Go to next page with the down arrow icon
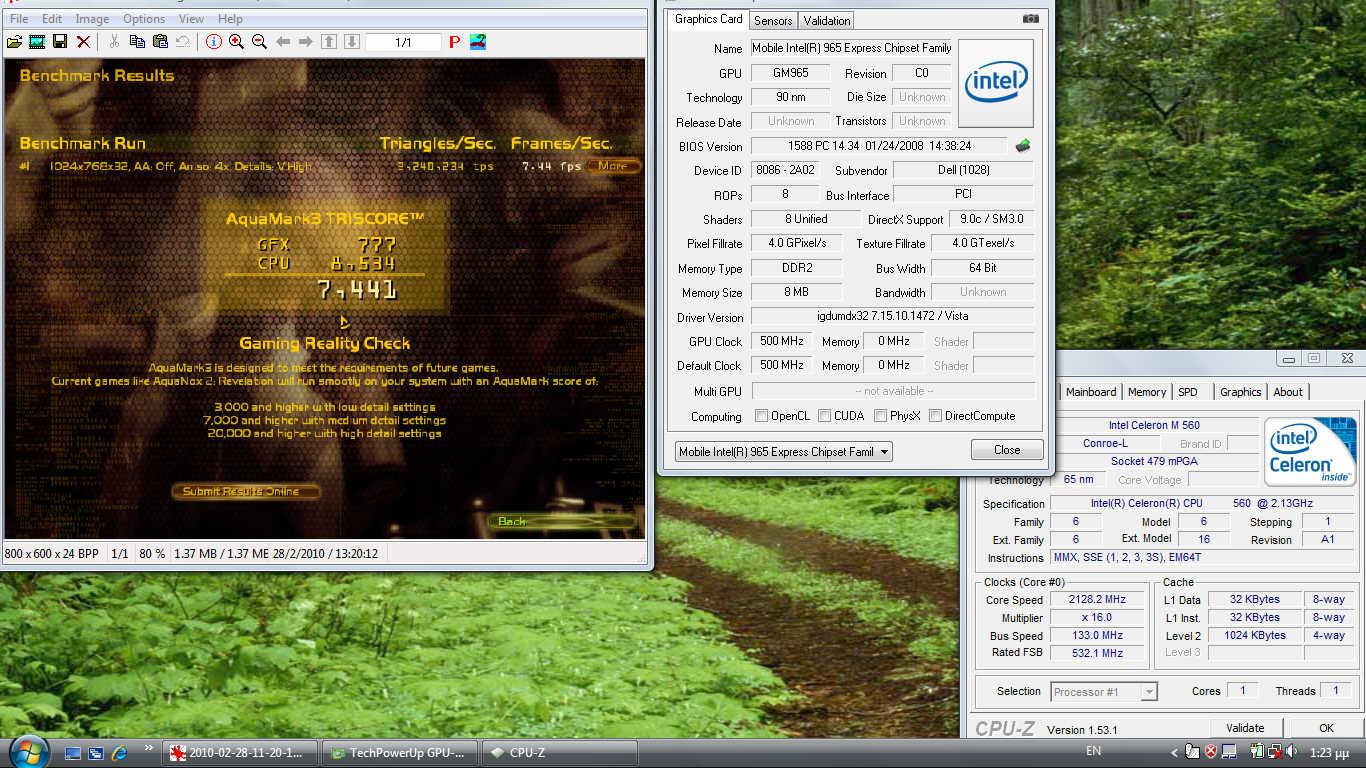The width and height of the screenshot is (1366, 768). tap(352, 42)
